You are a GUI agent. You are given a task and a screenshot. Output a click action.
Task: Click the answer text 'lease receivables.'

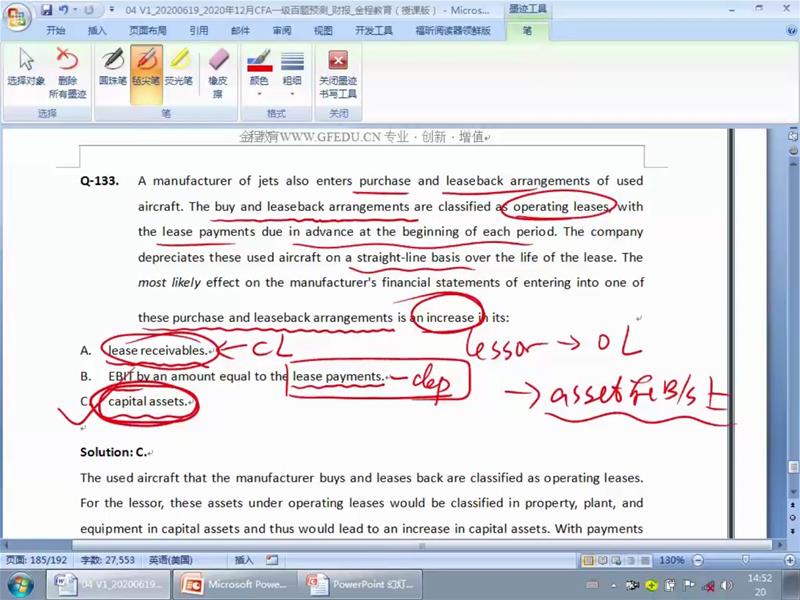coord(158,351)
